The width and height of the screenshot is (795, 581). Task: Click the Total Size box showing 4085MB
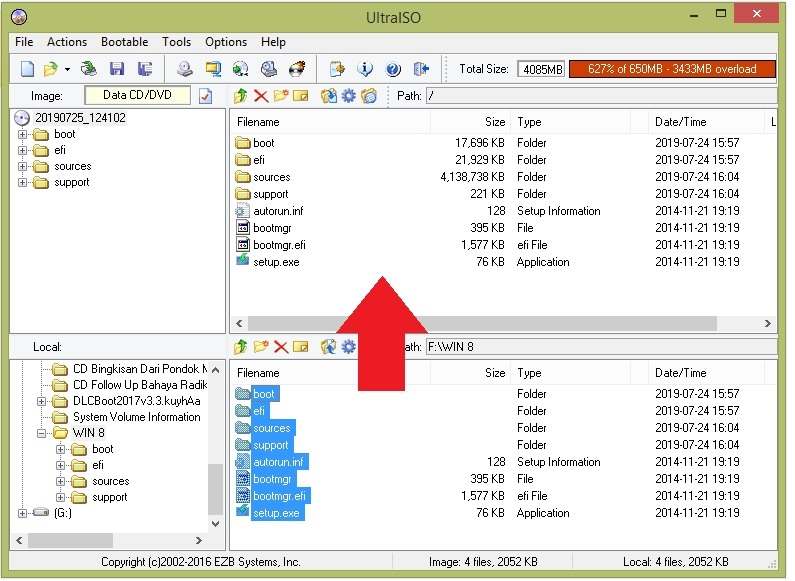[542, 69]
